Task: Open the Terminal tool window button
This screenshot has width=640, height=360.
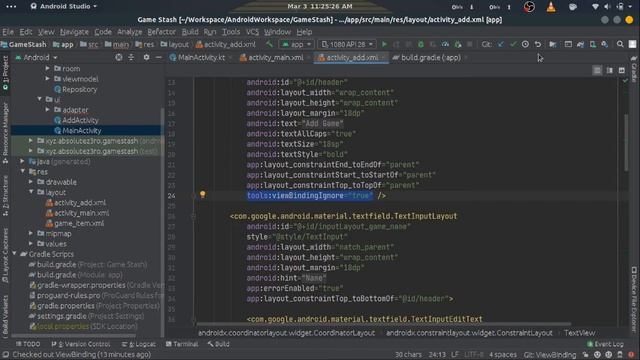Action: (x=182, y=344)
